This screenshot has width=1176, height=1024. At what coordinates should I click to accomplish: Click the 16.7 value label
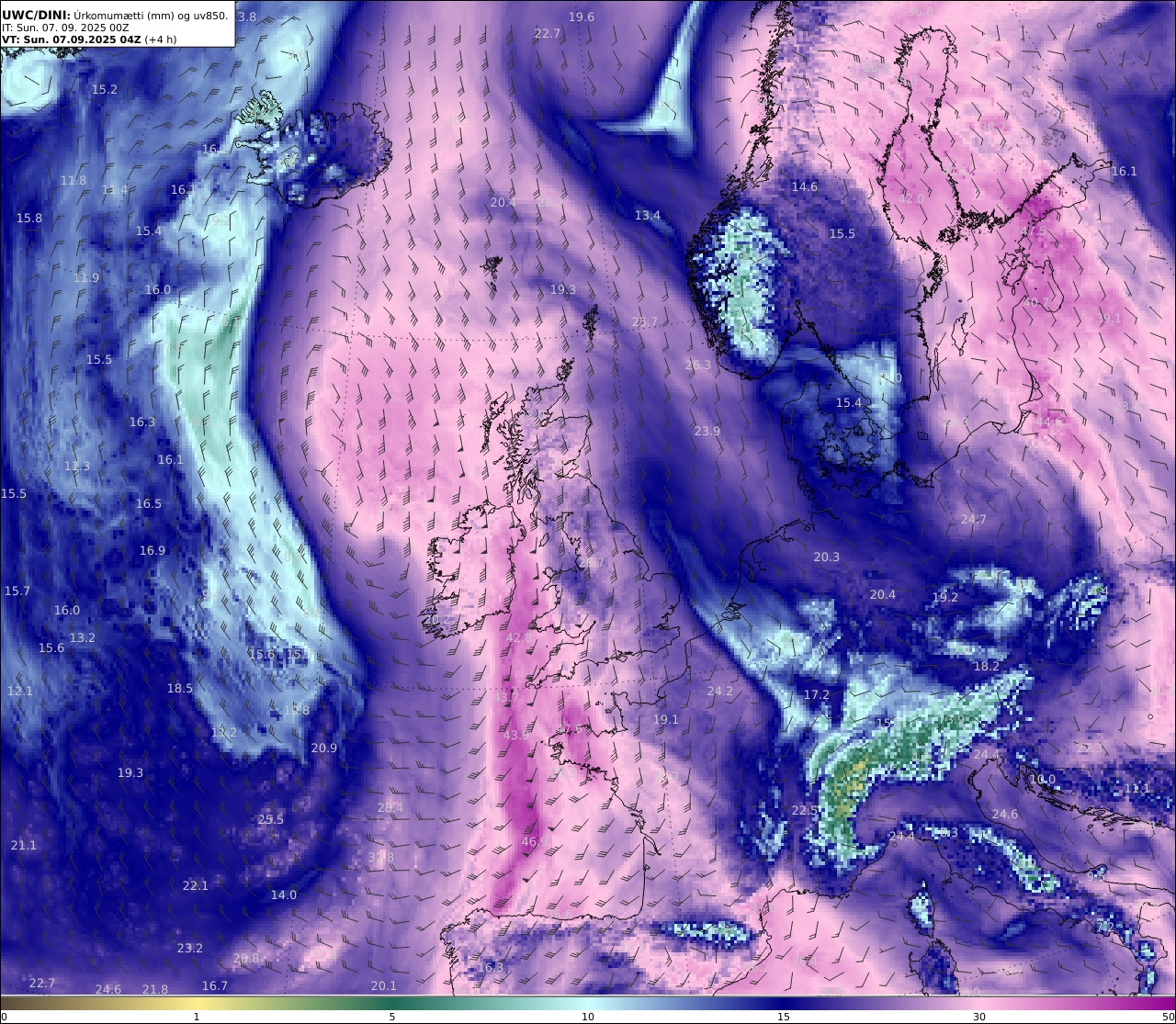coord(215,986)
